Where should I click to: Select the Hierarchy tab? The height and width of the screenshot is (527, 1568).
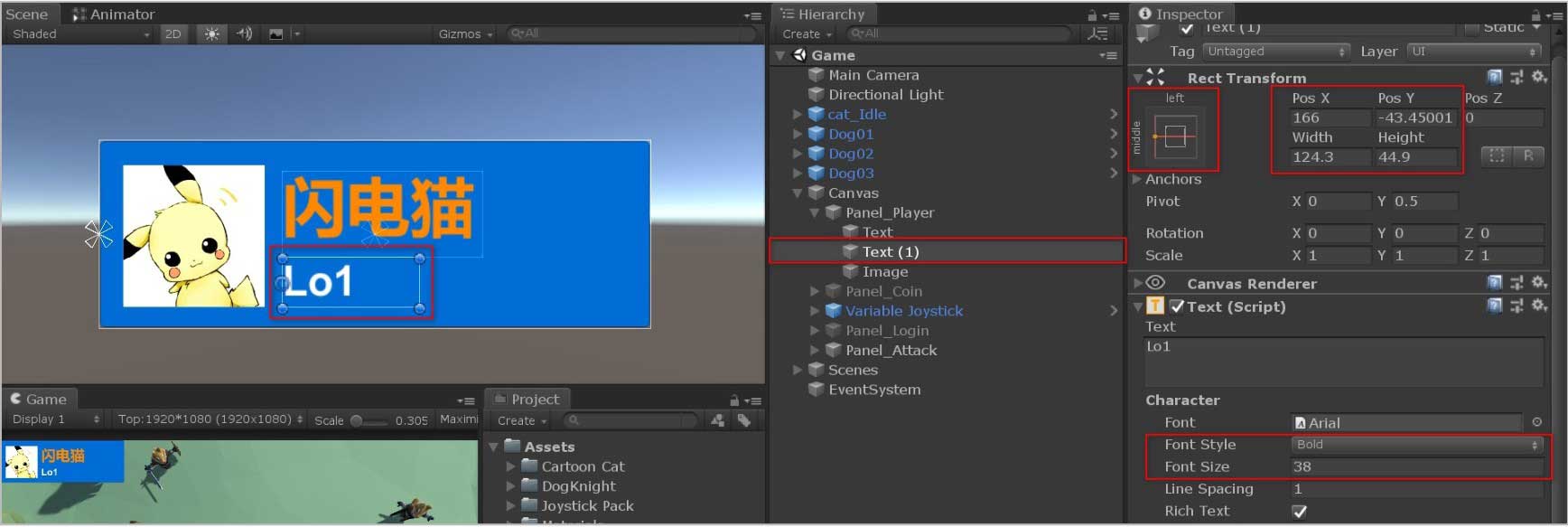click(x=823, y=14)
